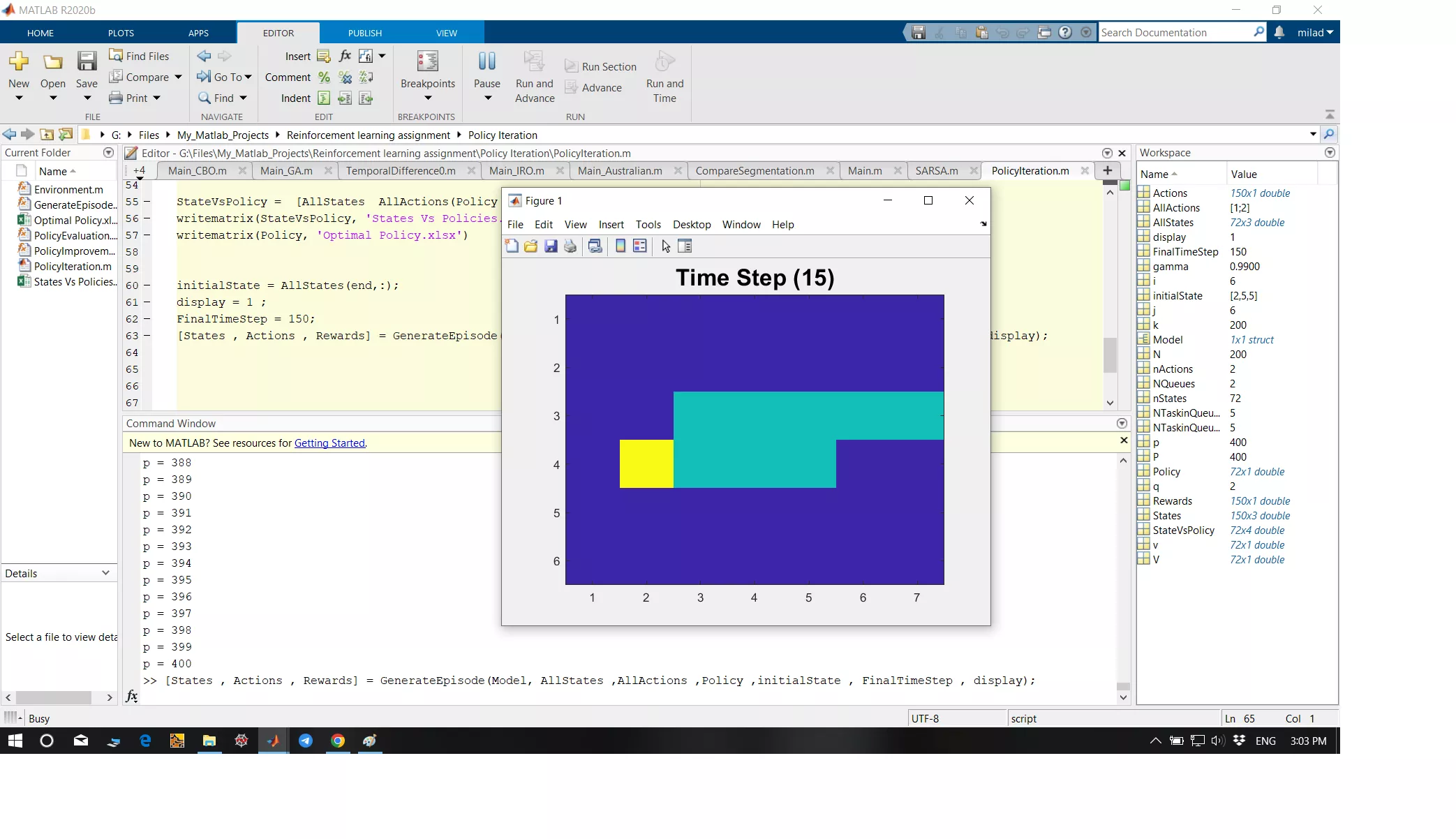Click Insert Colorbar icon in Figure toolbar
This screenshot has height=839, width=1456.
[x=620, y=246]
